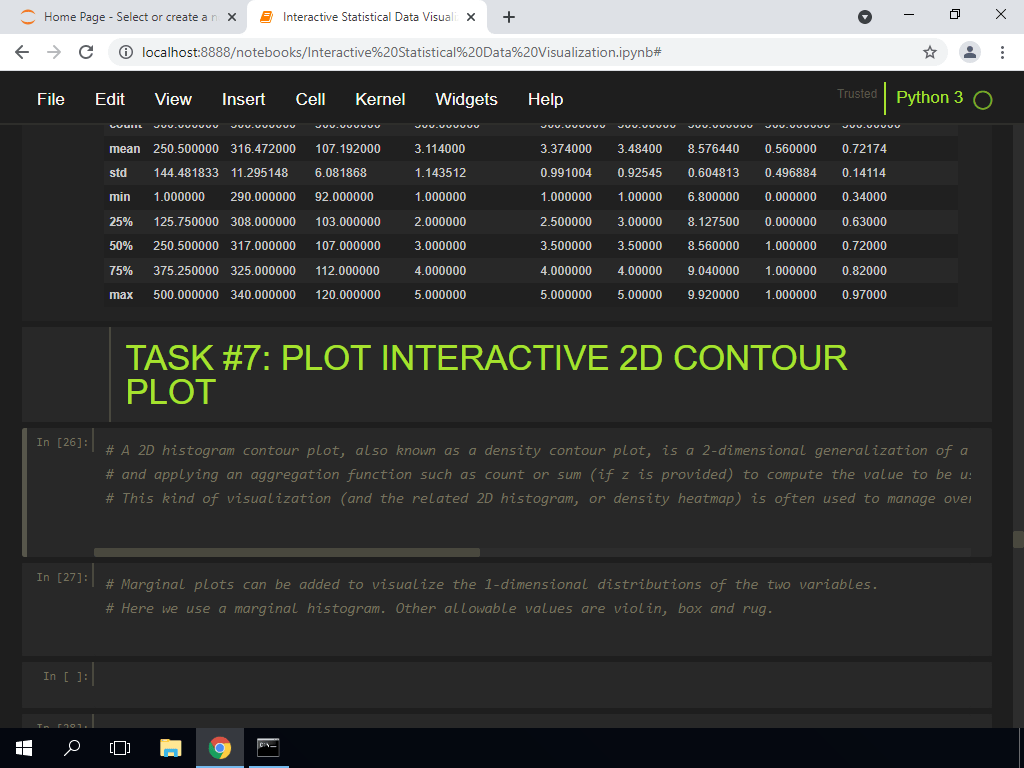Select the TASK #7 contour plot heading cell
This screenshot has height=768, width=1024.
(x=507, y=375)
